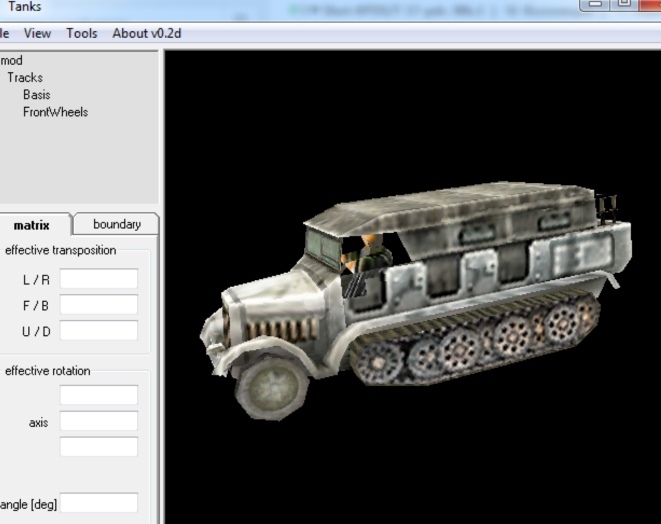Click the U / D transposition field
Viewport: 661px width, 524px height.
coord(99,330)
